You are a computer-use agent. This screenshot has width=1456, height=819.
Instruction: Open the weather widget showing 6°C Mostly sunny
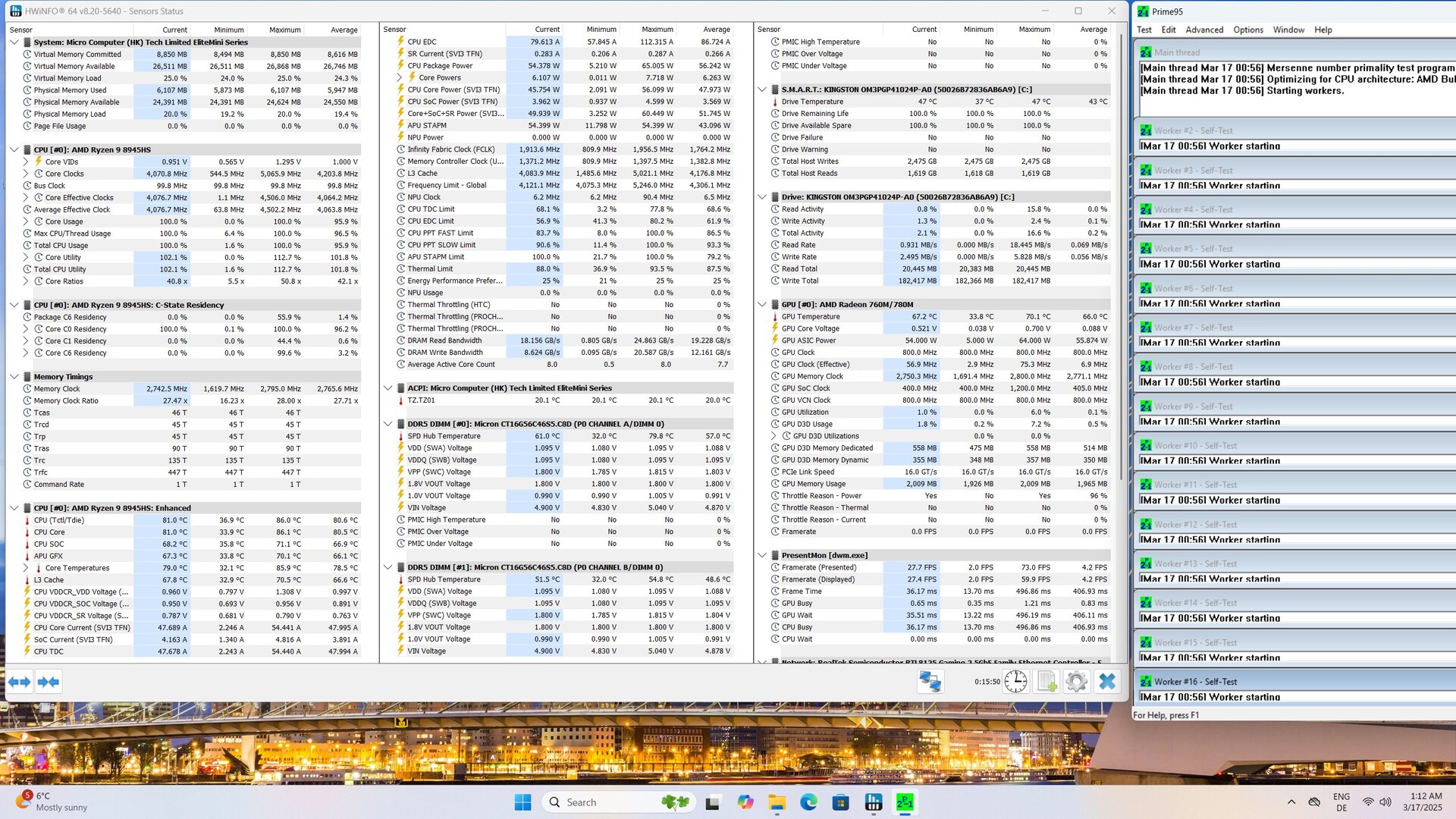[52, 802]
